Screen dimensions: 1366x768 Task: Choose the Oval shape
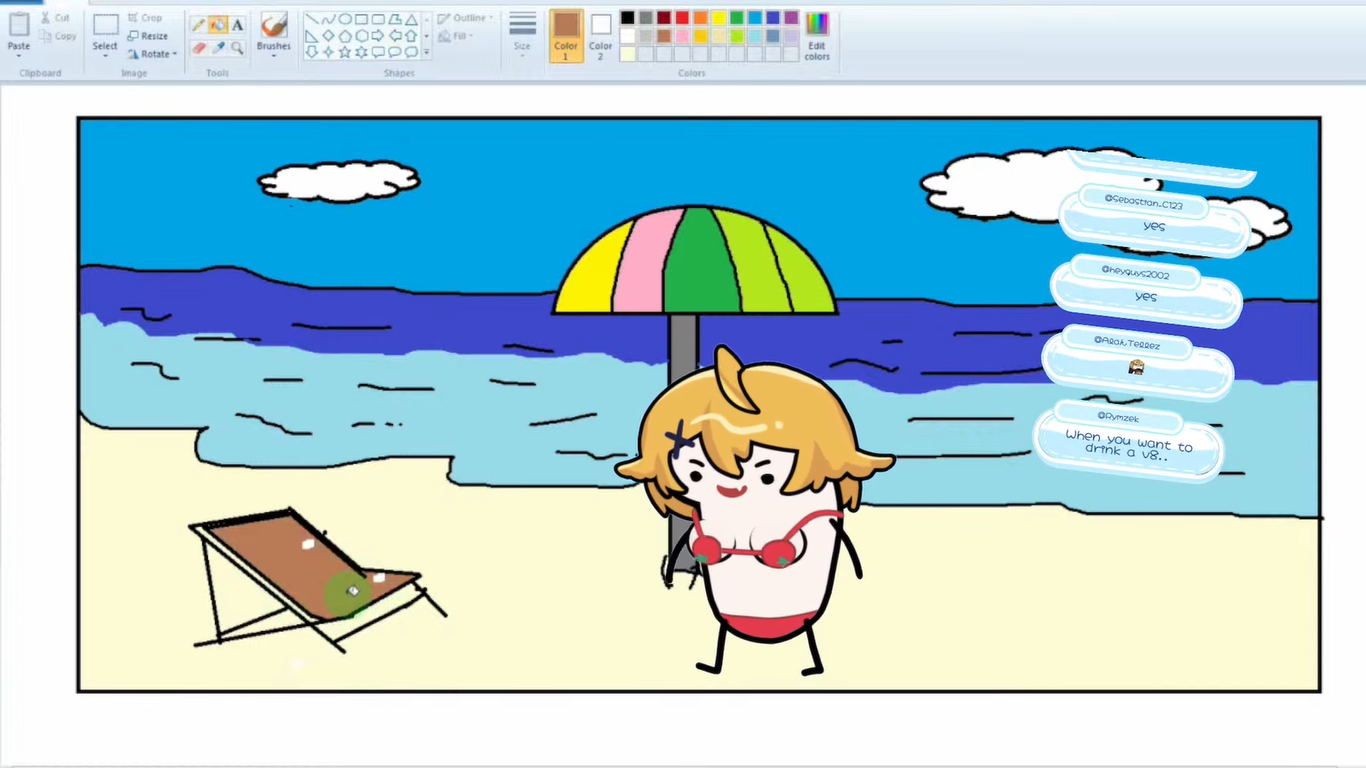[x=345, y=19]
